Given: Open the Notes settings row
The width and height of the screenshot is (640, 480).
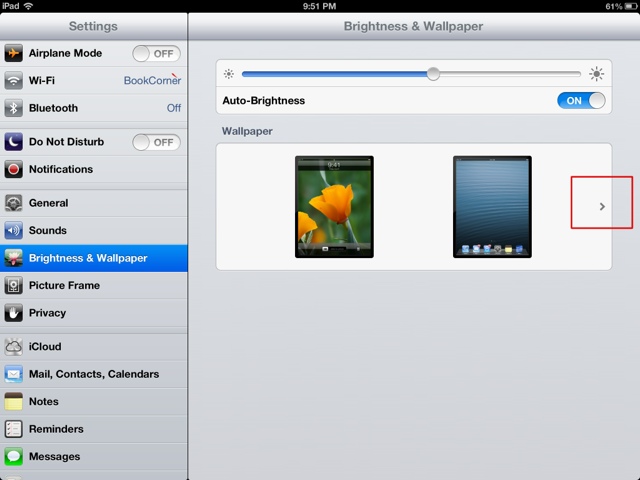Looking at the screenshot, I should click(94, 401).
